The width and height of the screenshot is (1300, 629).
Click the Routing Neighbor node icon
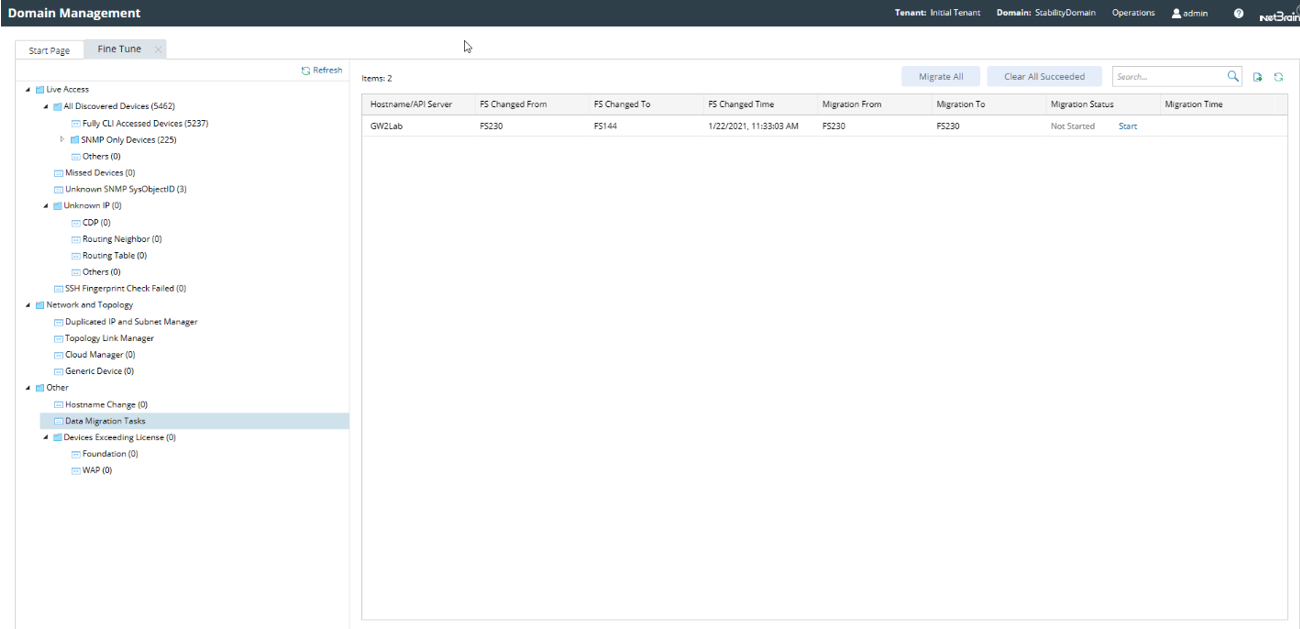coord(76,239)
